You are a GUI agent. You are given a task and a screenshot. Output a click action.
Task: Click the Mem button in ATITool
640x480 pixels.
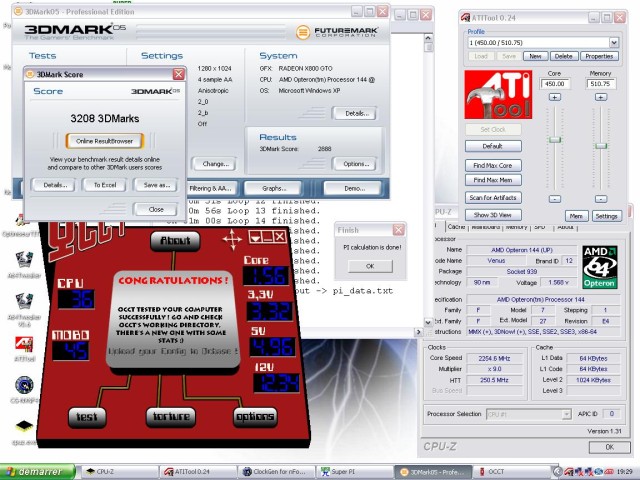(576, 216)
